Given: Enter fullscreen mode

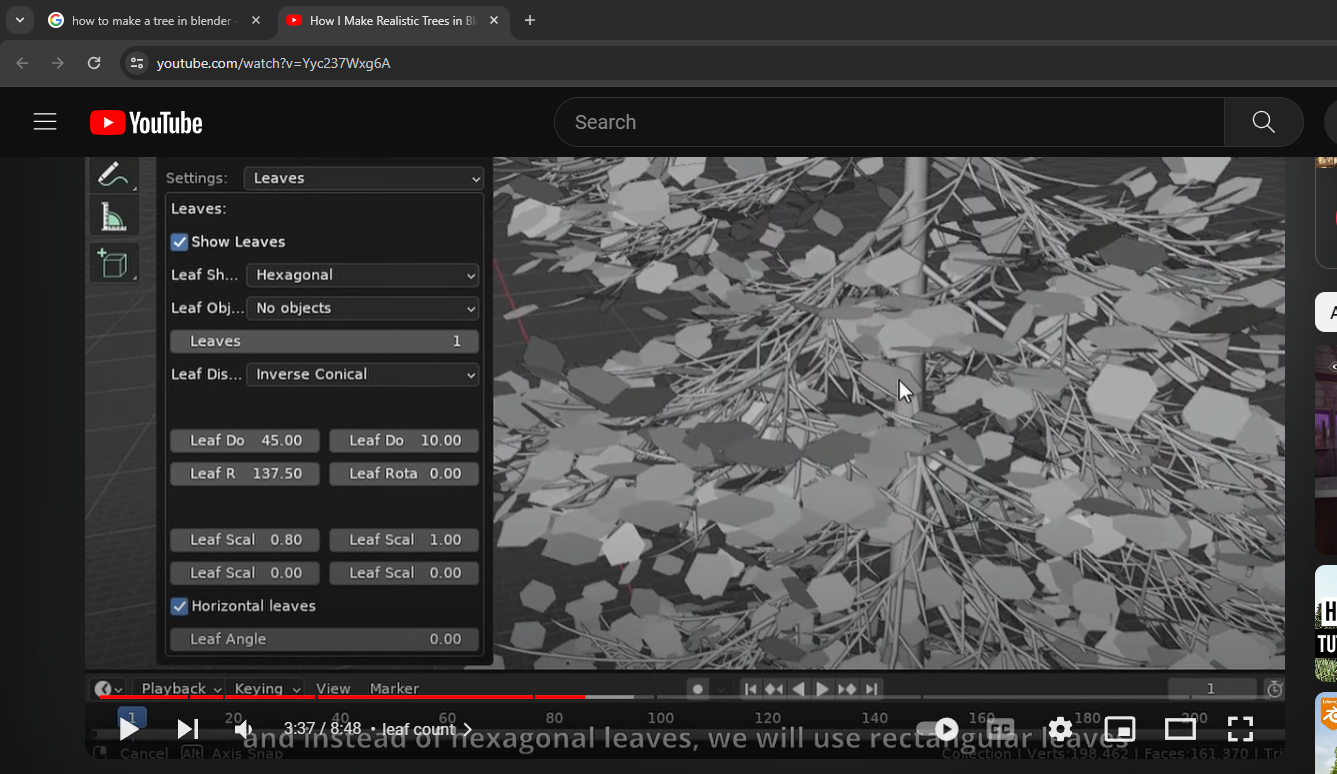Looking at the screenshot, I should click(x=1240, y=729).
